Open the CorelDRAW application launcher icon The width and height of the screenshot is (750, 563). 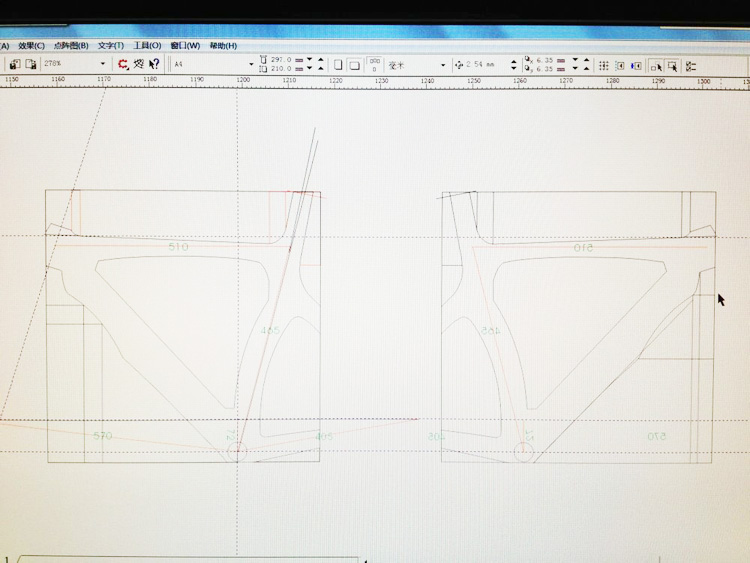(123, 64)
